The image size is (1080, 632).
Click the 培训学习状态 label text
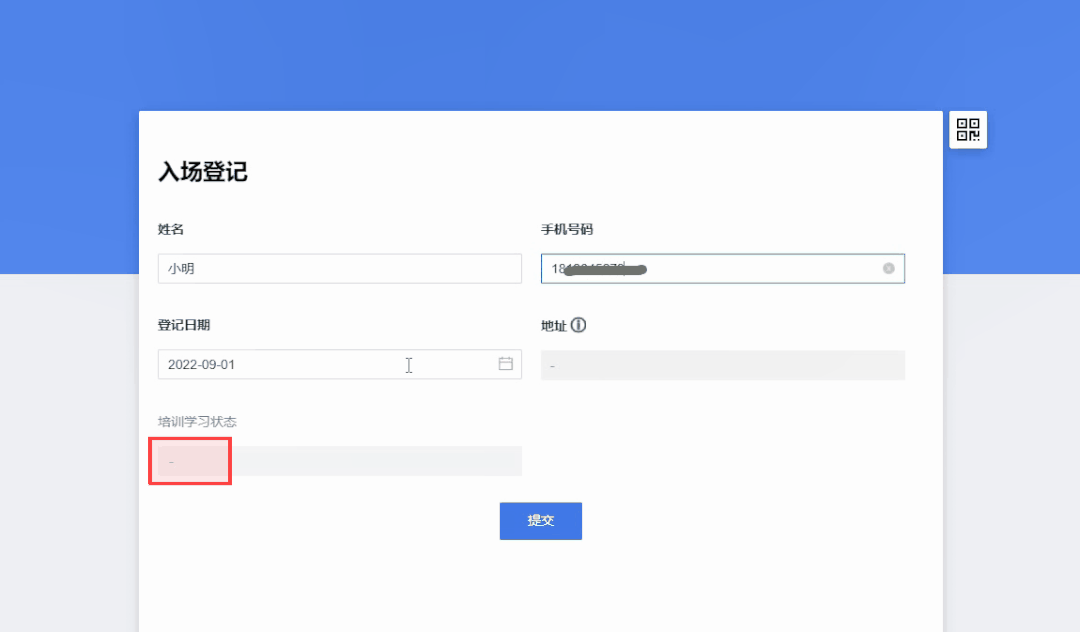[197, 421]
